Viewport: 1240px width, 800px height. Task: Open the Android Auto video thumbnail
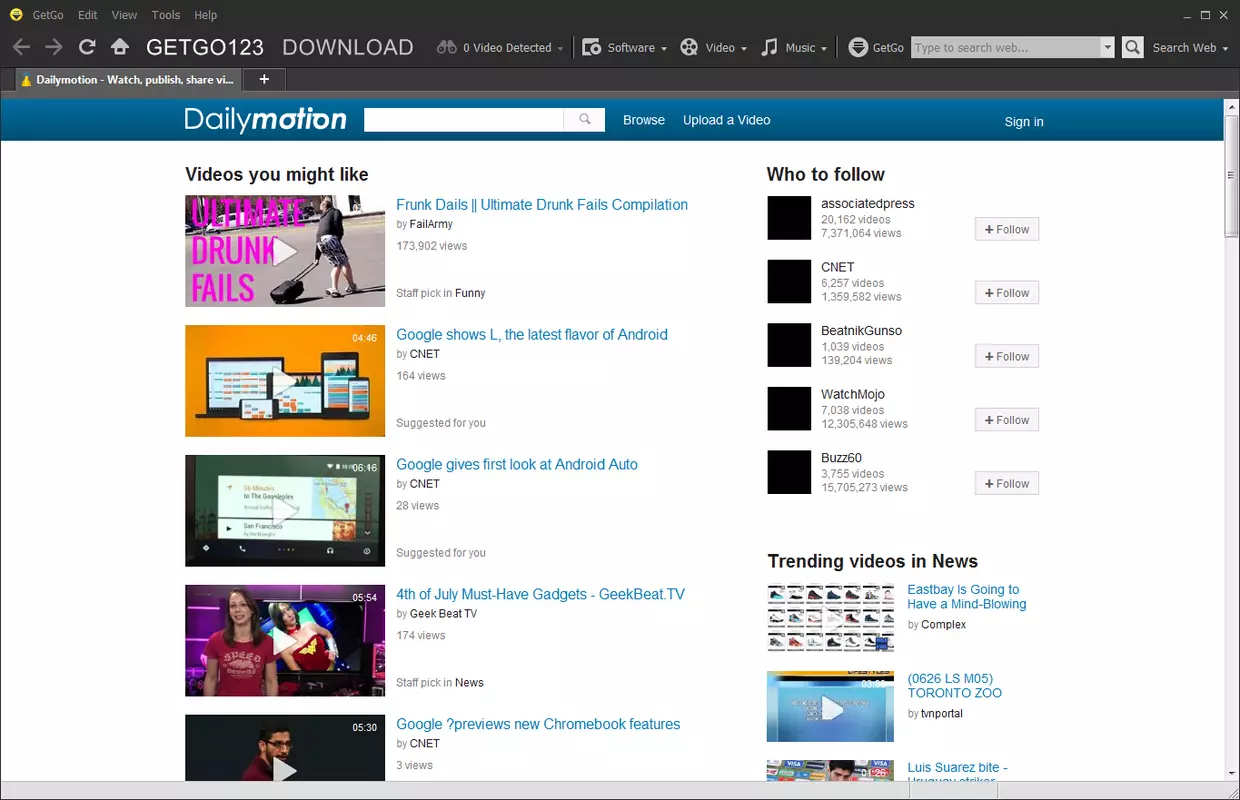click(x=285, y=511)
